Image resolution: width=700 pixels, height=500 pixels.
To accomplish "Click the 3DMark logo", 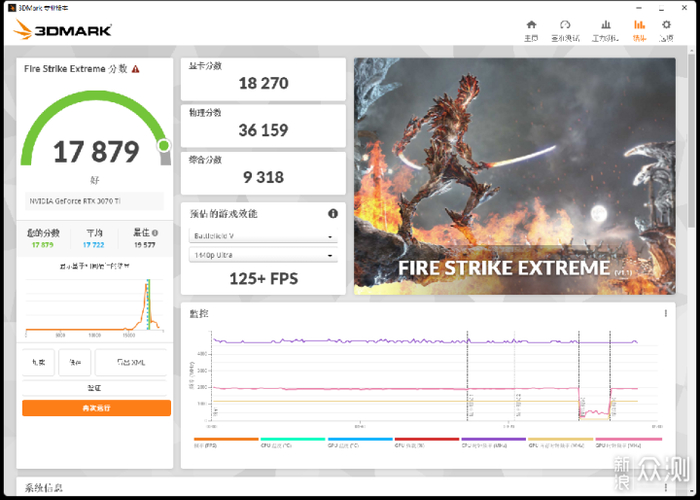I will (62, 30).
